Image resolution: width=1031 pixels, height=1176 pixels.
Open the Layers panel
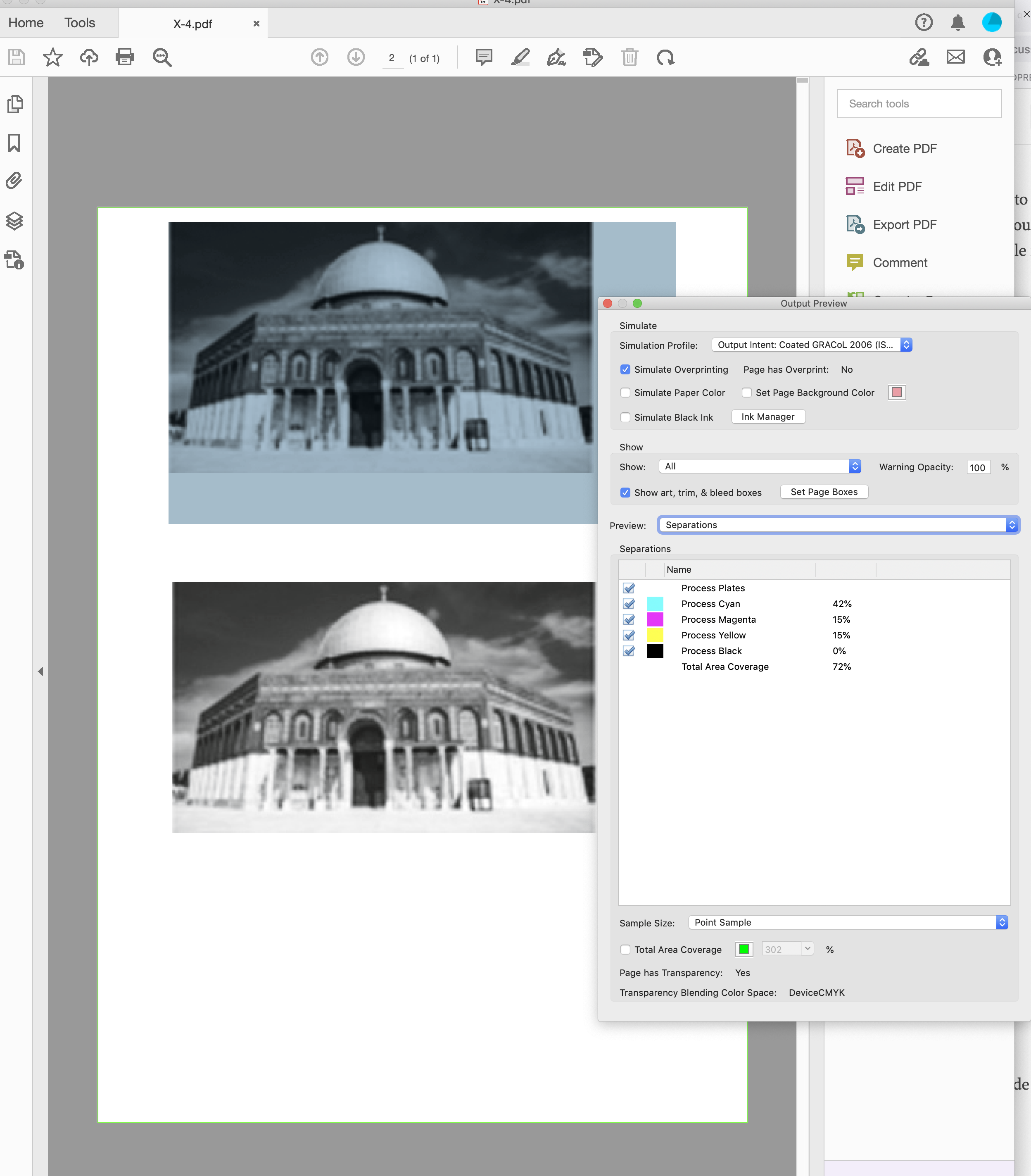point(14,221)
